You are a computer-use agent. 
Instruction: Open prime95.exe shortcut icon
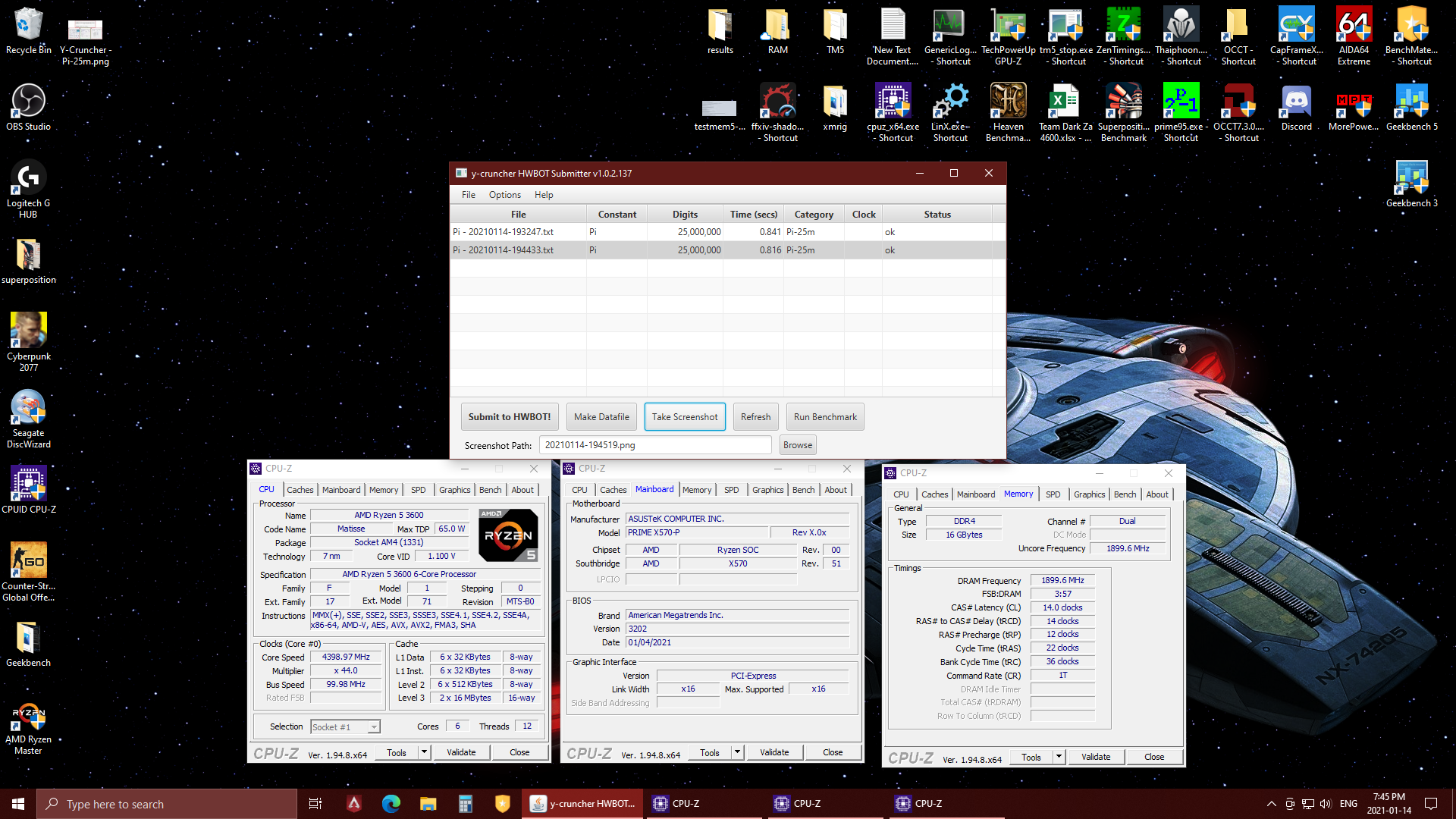click(x=1181, y=112)
